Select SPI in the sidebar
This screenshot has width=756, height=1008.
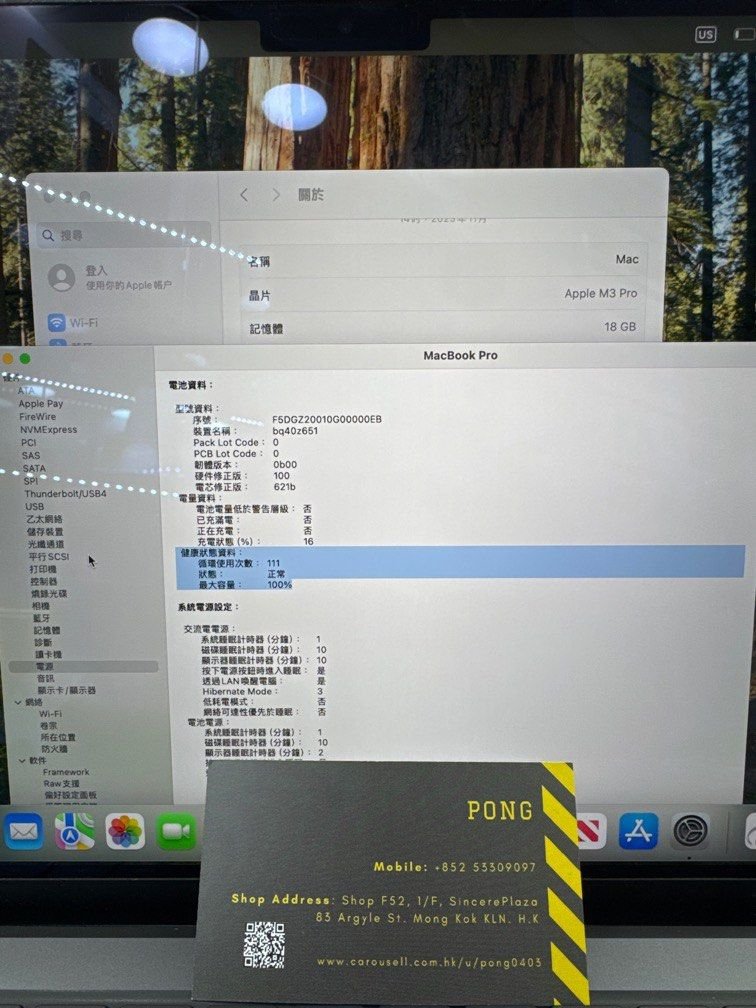30,481
